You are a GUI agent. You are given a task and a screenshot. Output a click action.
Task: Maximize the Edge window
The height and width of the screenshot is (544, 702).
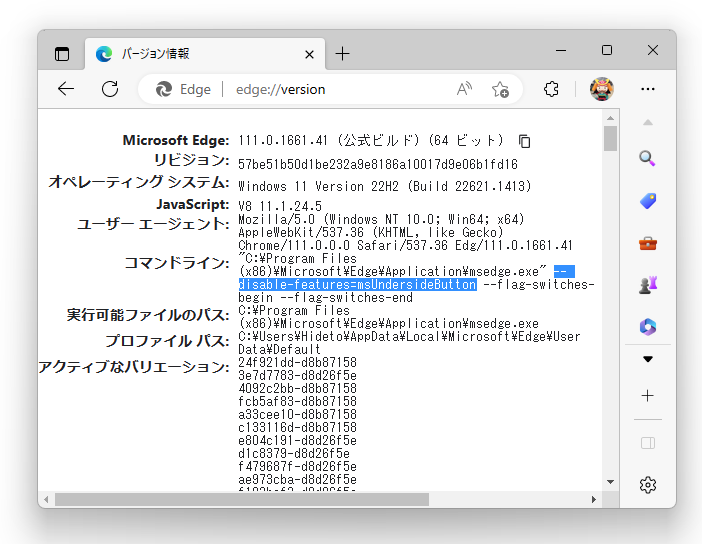[x=607, y=50]
